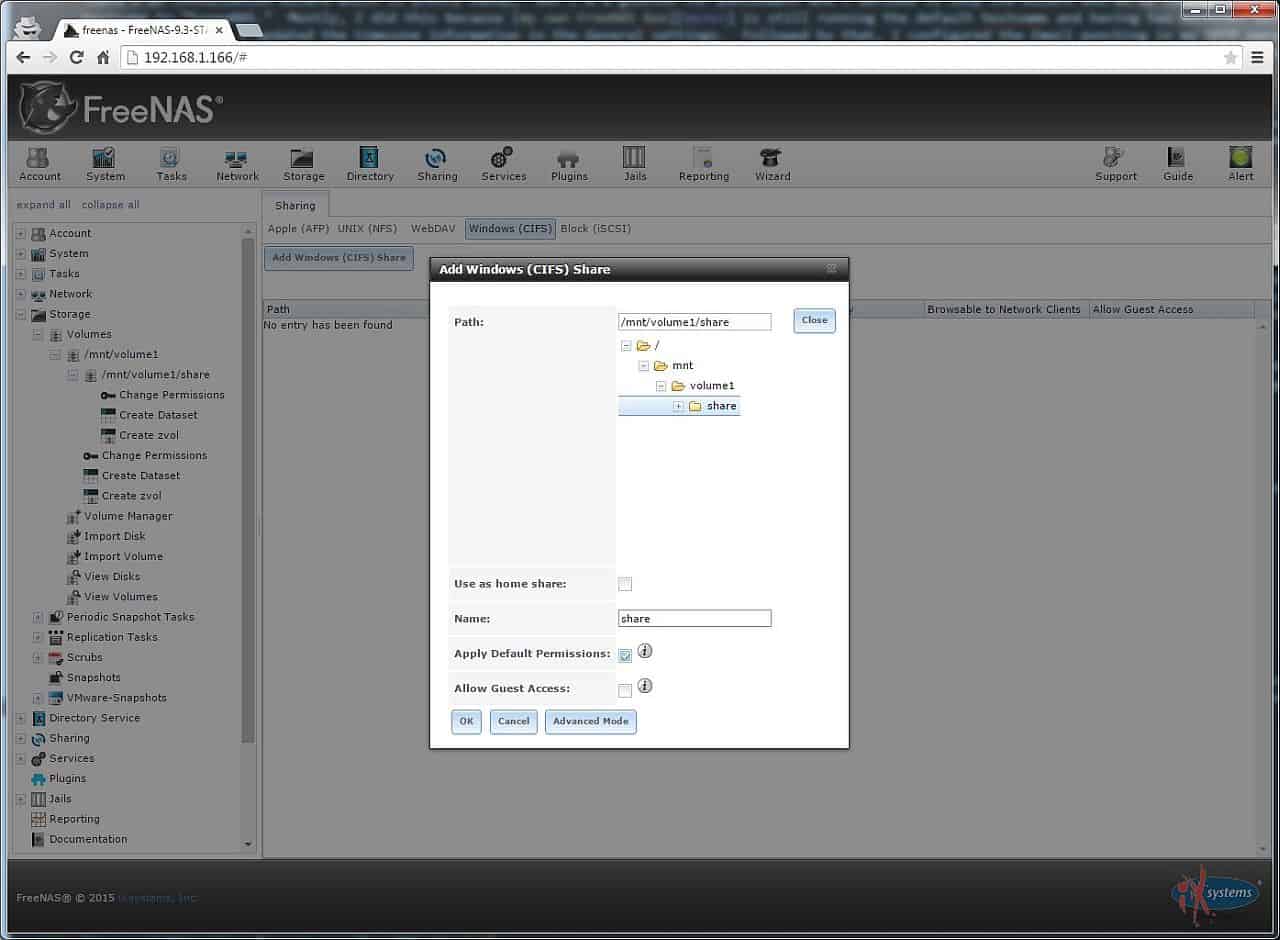Image resolution: width=1280 pixels, height=940 pixels.
Task: Click the FreeNAS logo
Action: (120, 107)
